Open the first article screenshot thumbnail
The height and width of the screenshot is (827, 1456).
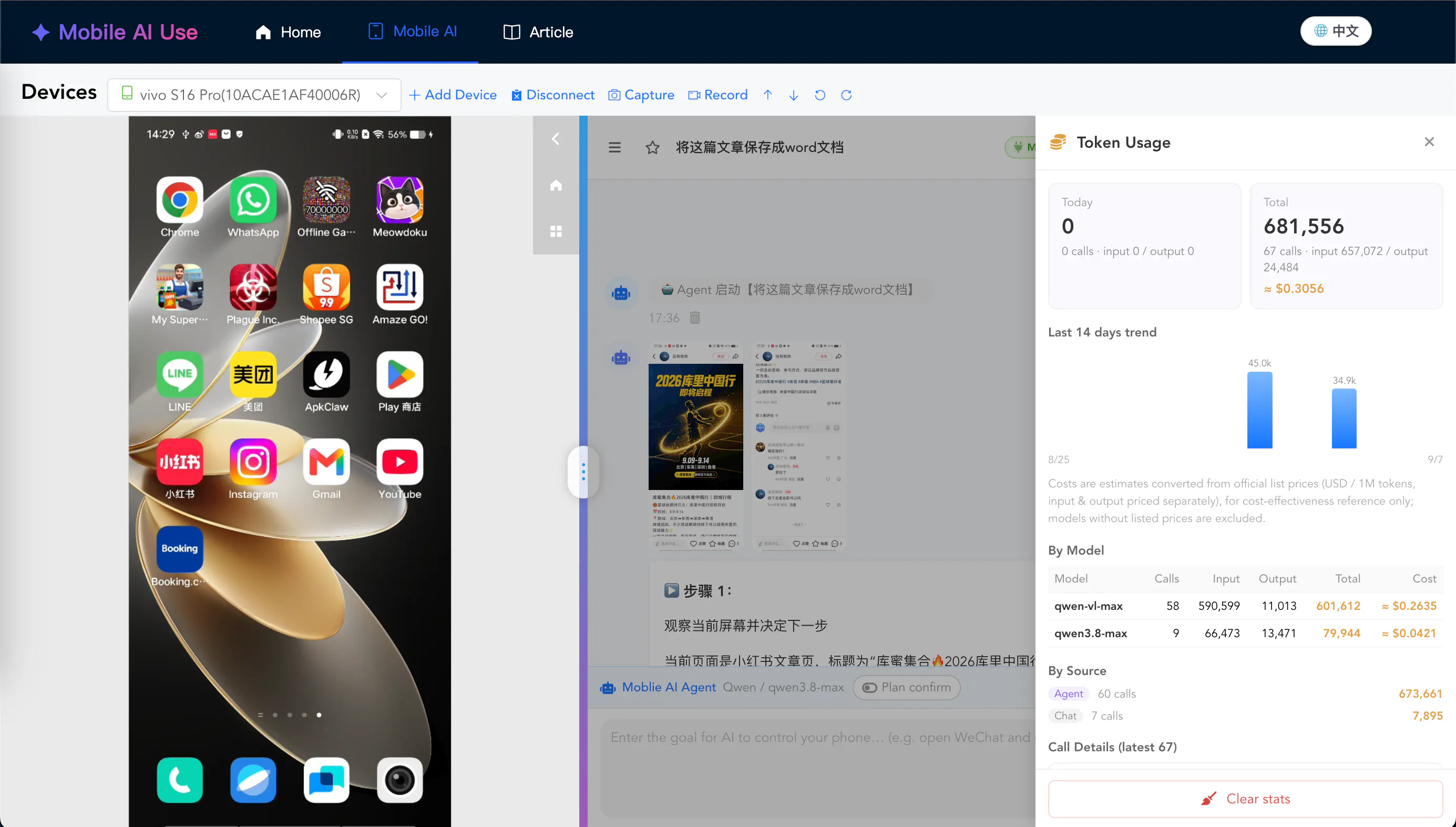click(x=695, y=446)
